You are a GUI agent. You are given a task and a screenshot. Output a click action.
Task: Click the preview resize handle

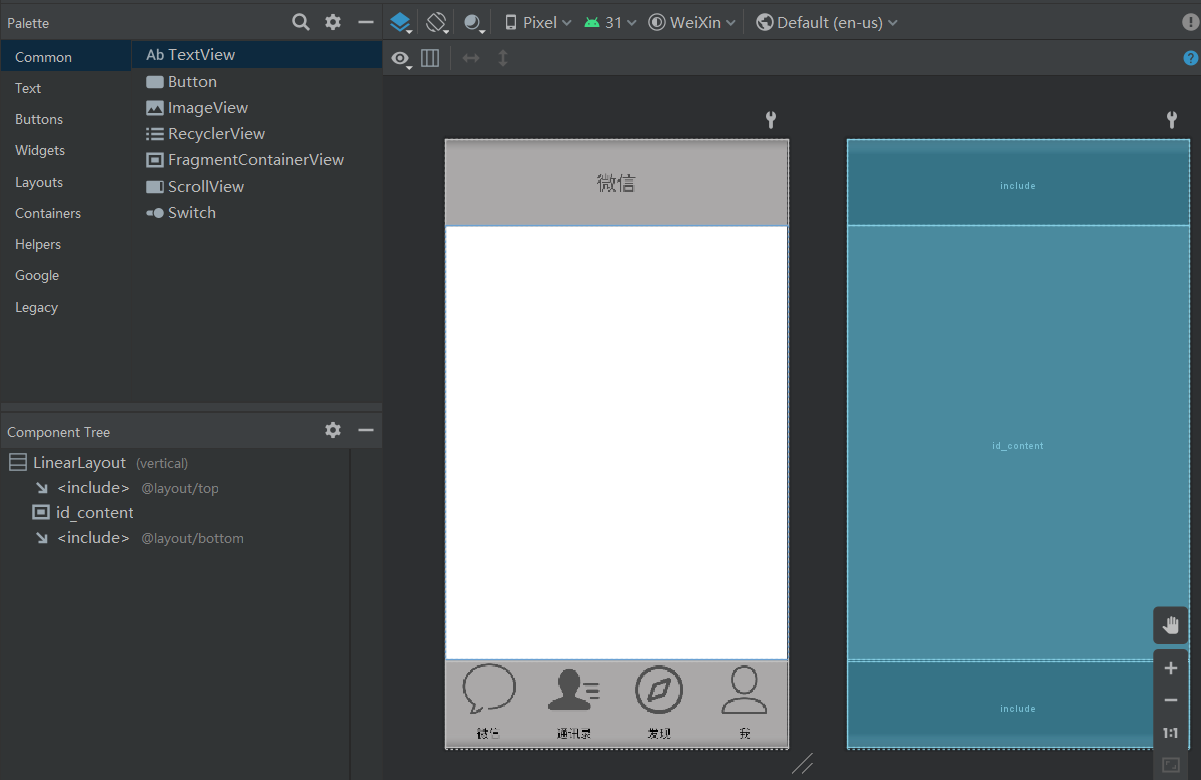[x=803, y=764]
